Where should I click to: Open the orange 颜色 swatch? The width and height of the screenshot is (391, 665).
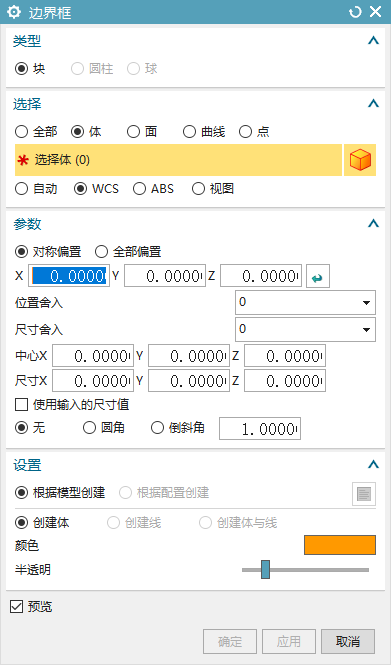(340, 545)
